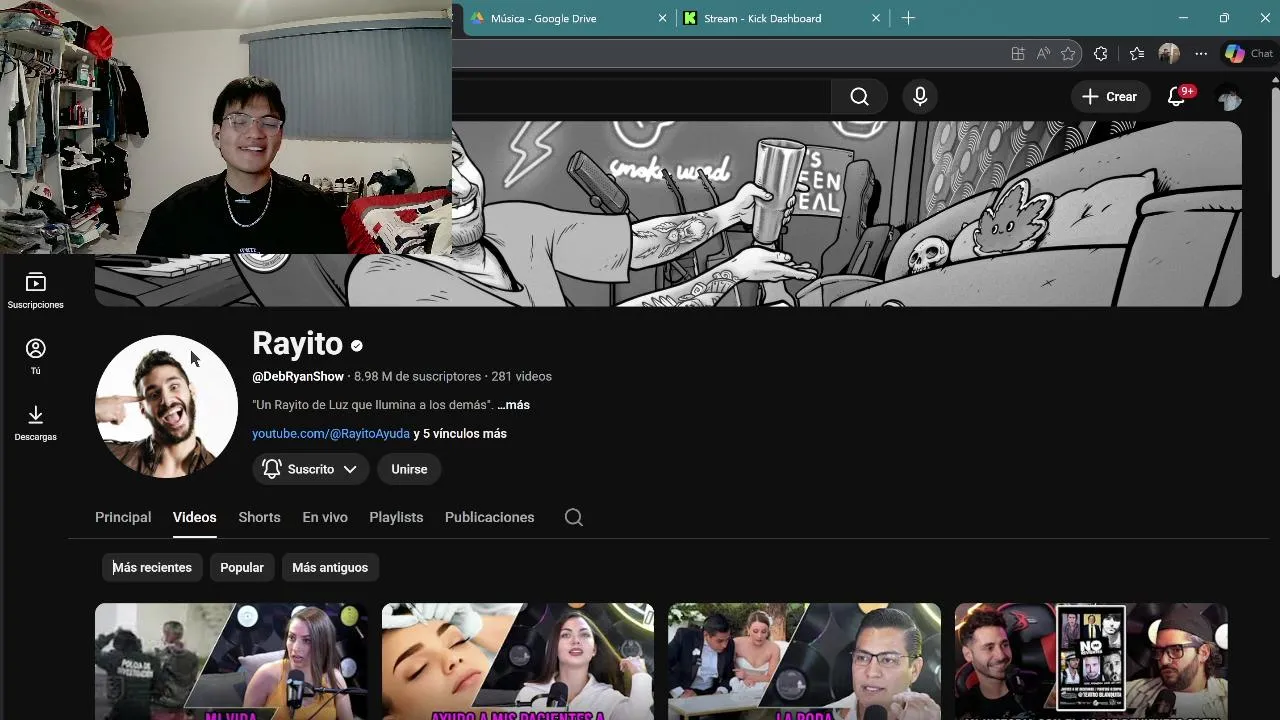Screen dimensions: 1280x720
Task: Select the Videos channel tab
Action: click(x=194, y=517)
